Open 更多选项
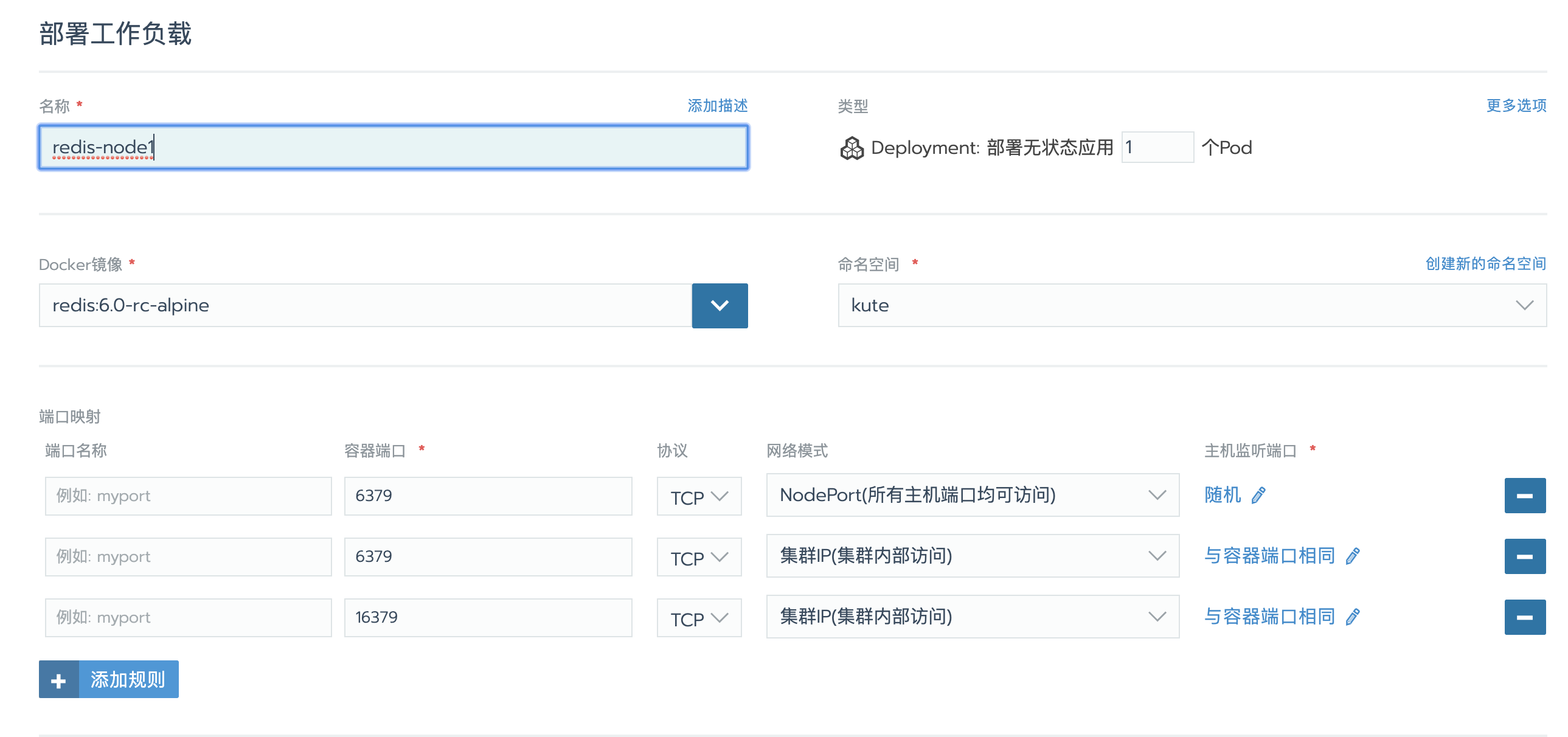 [1516, 105]
